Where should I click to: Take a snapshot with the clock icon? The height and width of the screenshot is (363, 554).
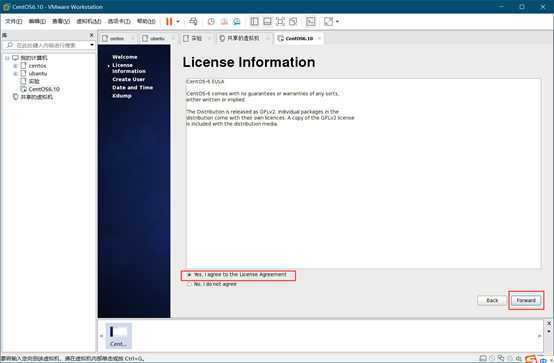tap(211, 22)
